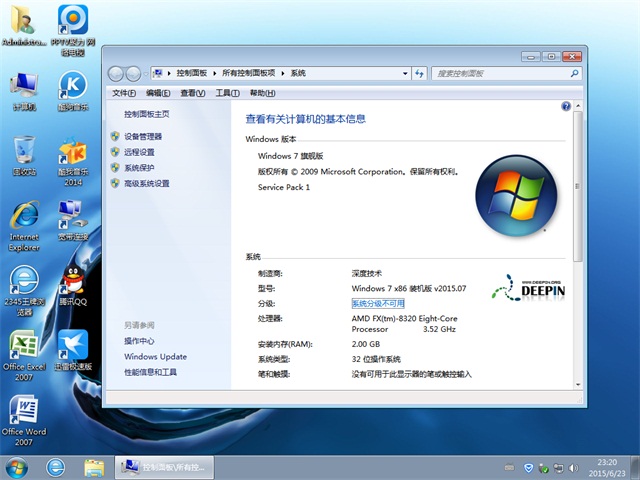
Task: Click the scrollbar down arrow
Action: (x=578, y=384)
